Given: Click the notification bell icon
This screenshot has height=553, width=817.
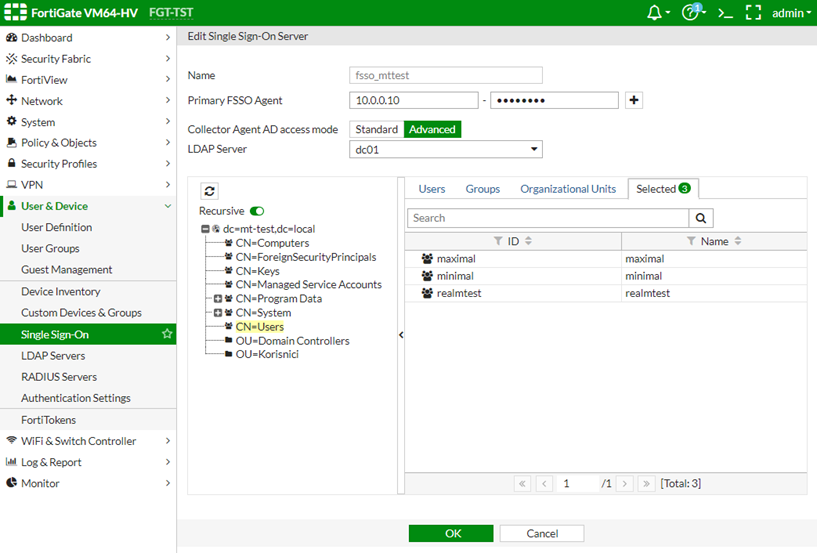Looking at the screenshot, I should pyautogui.click(x=656, y=13).
